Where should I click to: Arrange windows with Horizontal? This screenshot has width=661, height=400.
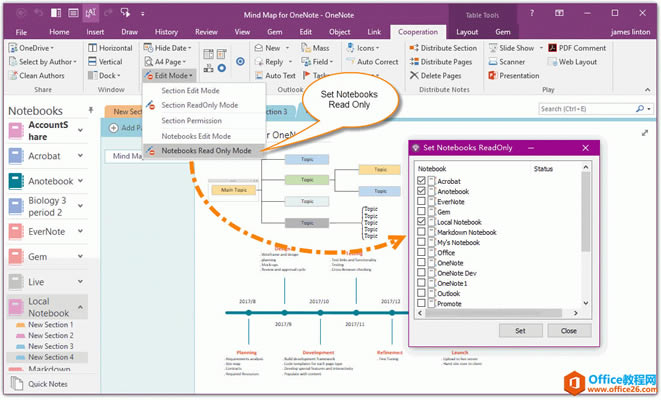[110, 48]
